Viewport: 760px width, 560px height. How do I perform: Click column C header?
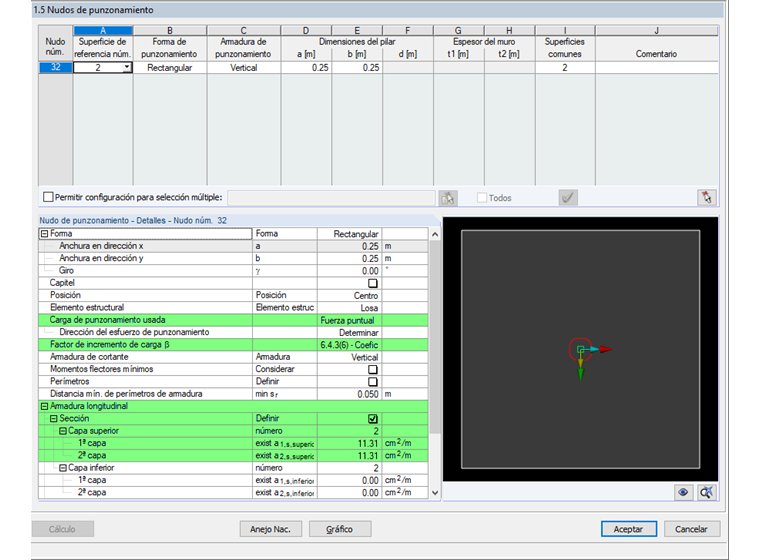243,31
